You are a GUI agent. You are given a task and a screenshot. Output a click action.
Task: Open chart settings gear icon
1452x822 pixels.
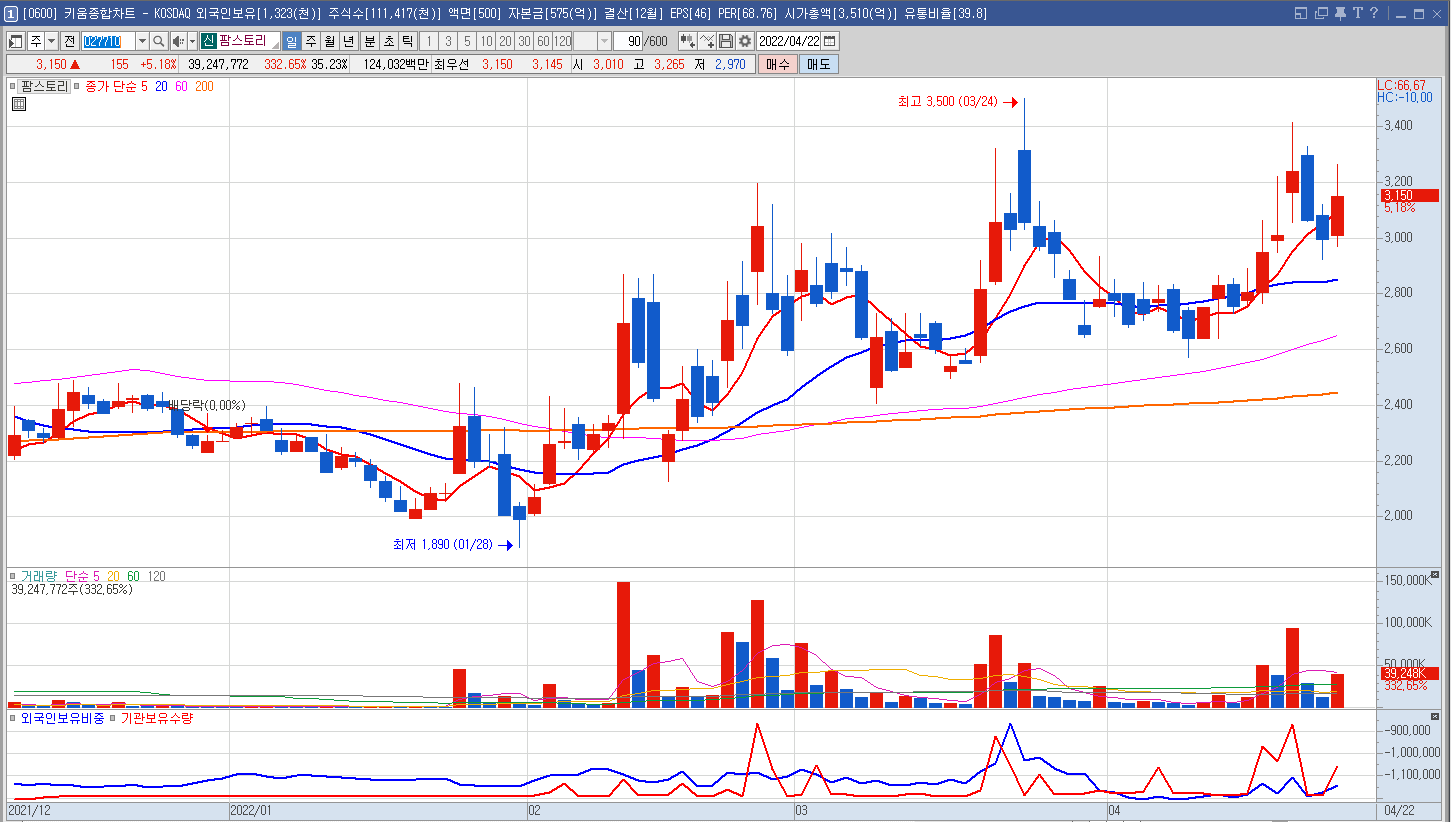click(x=745, y=41)
